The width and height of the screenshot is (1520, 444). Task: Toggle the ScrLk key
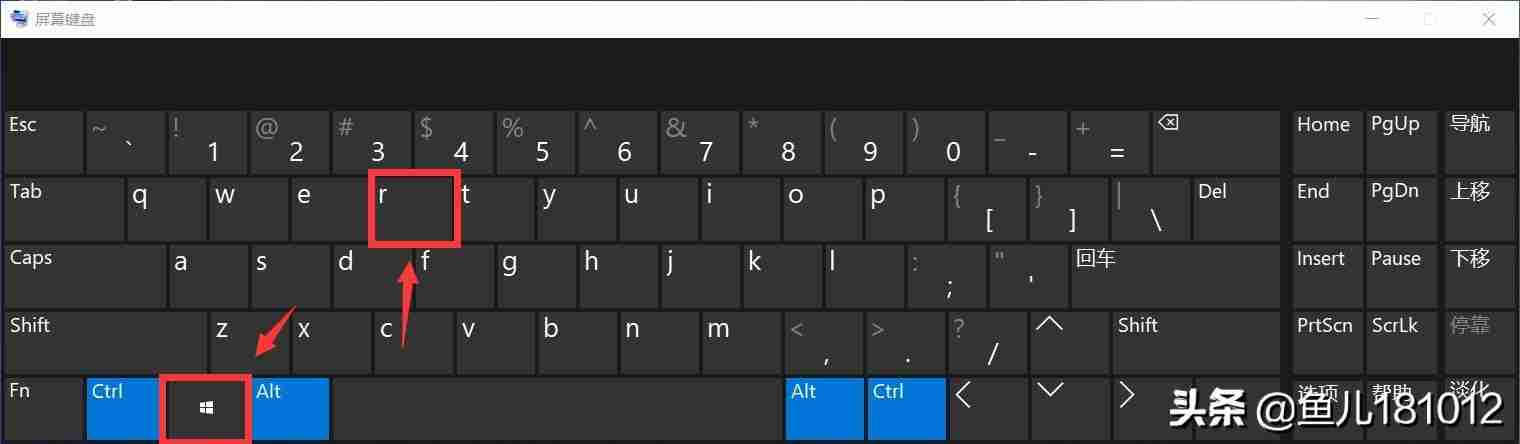tap(1402, 341)
